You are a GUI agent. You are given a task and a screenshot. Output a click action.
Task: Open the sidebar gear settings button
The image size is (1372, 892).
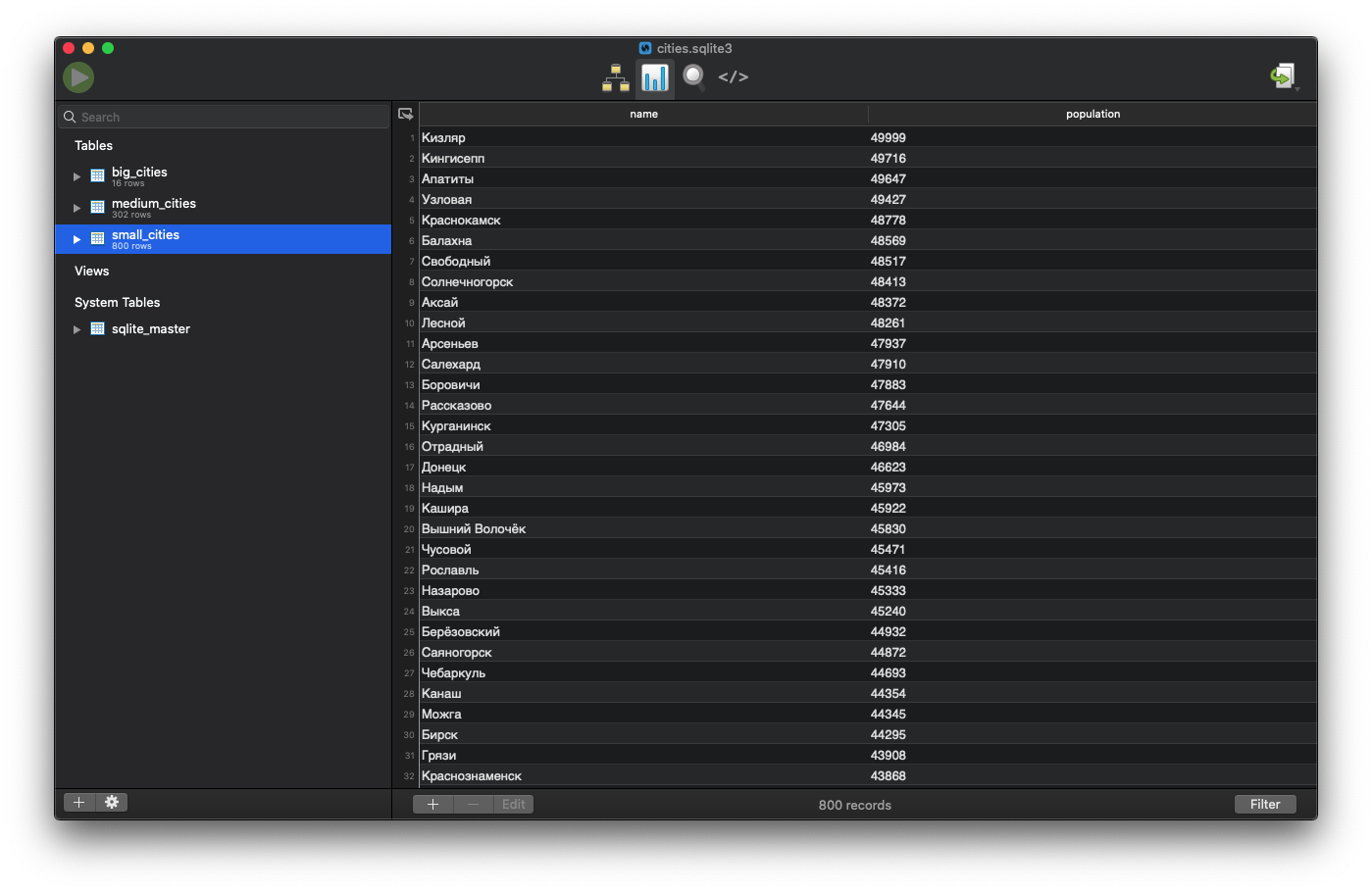(112, 803)
